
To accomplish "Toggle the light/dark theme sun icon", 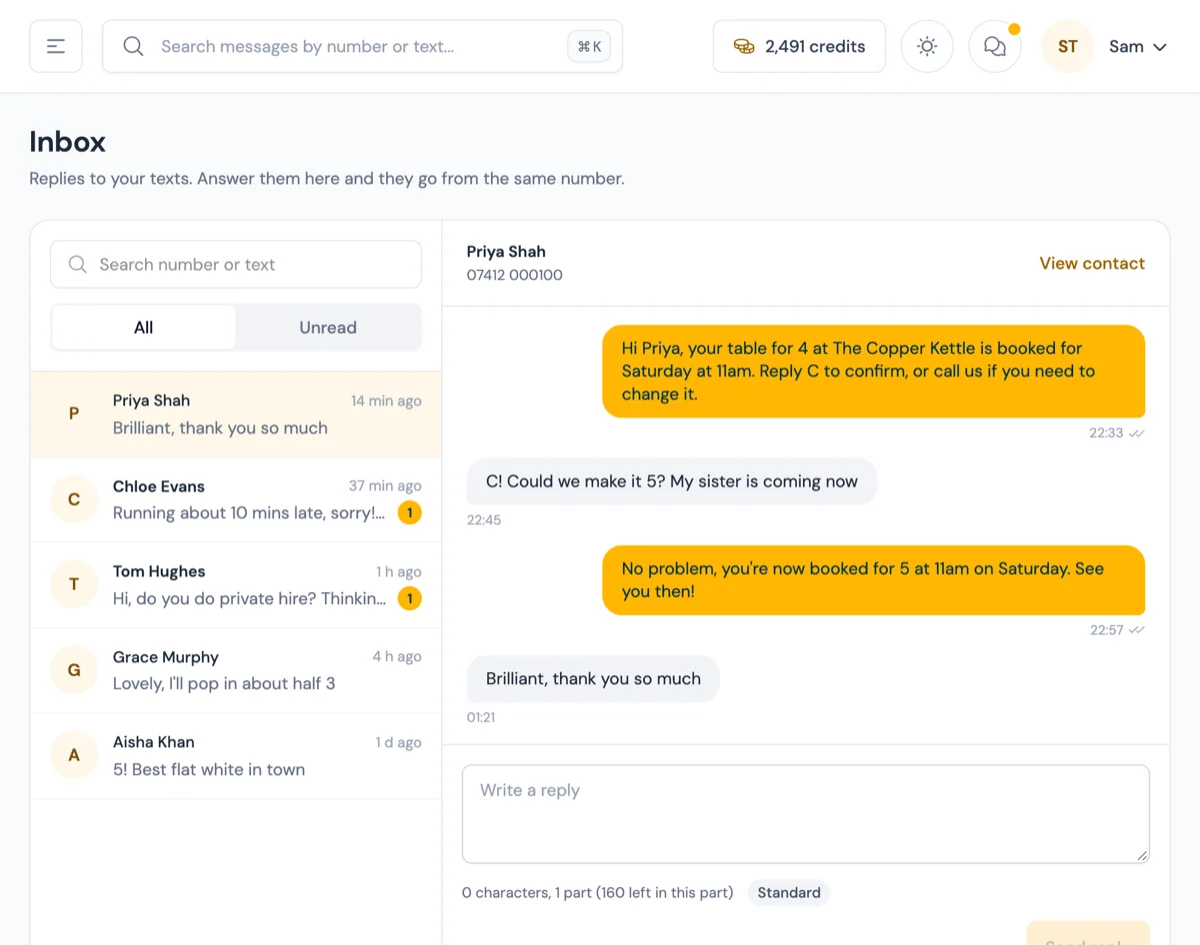I will coord(927,46).
